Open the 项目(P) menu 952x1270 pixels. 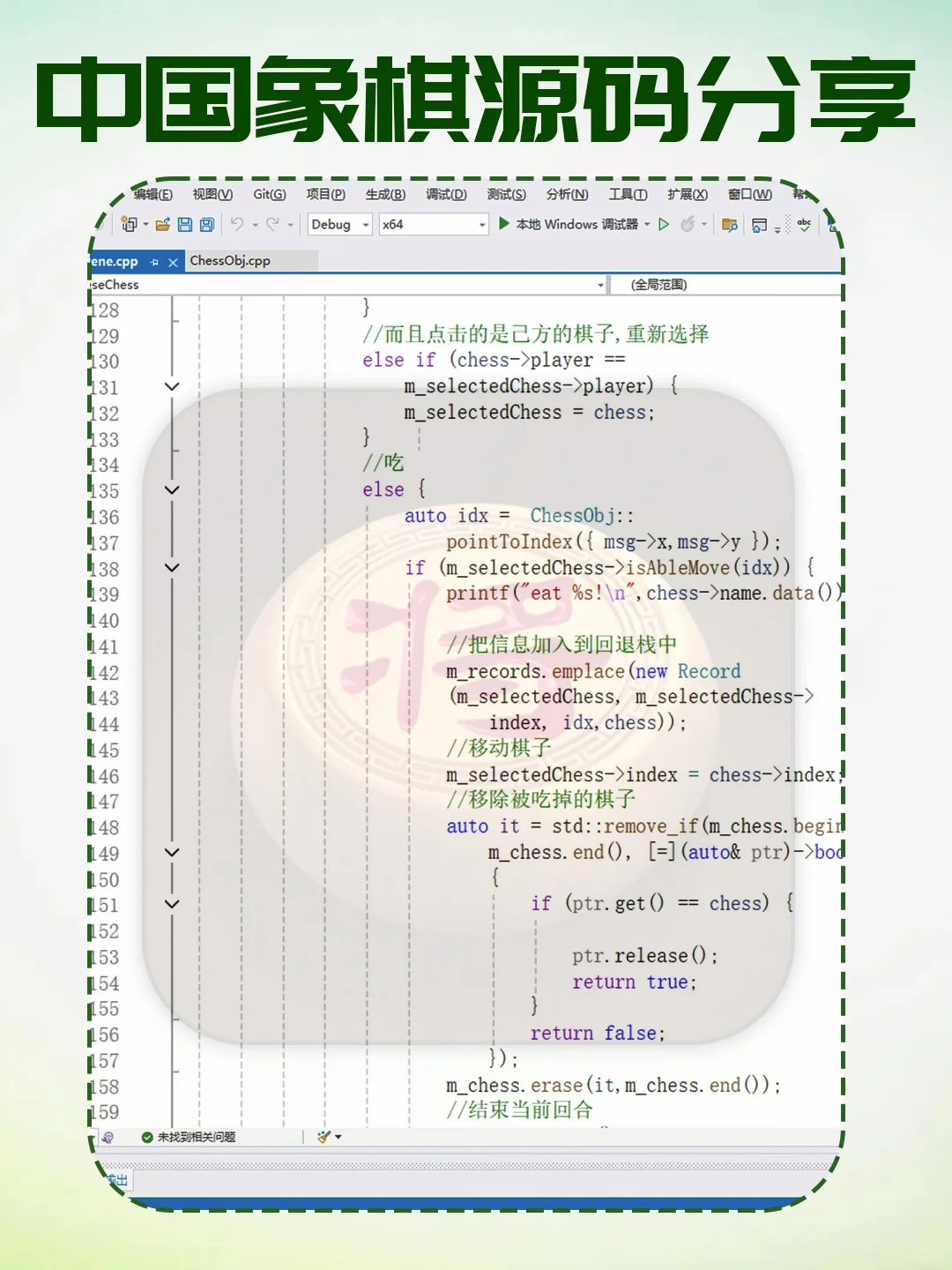pos(325,194)
